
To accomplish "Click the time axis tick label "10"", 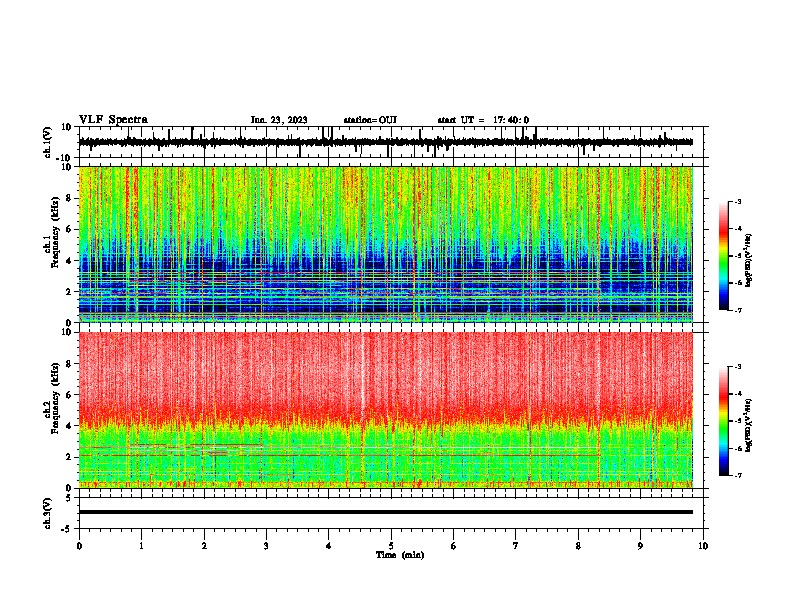I will tap(703, 546).
